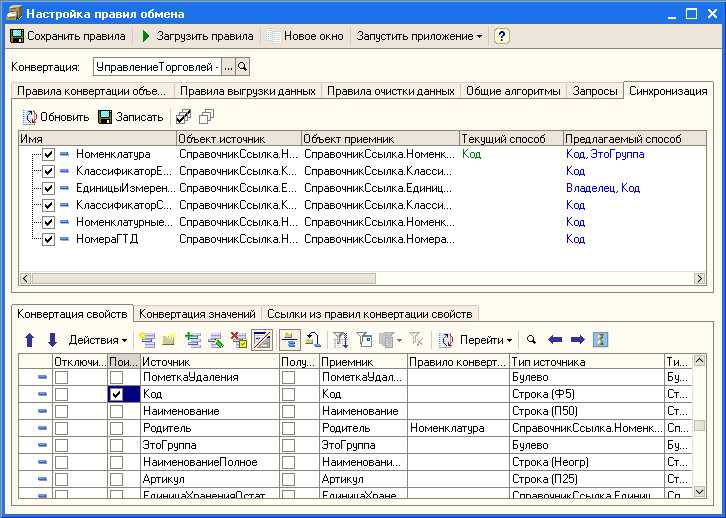Click the up arrow of properties scrollbar
Image resolution: width=726 pixels, height=518 pixels.
700,360
